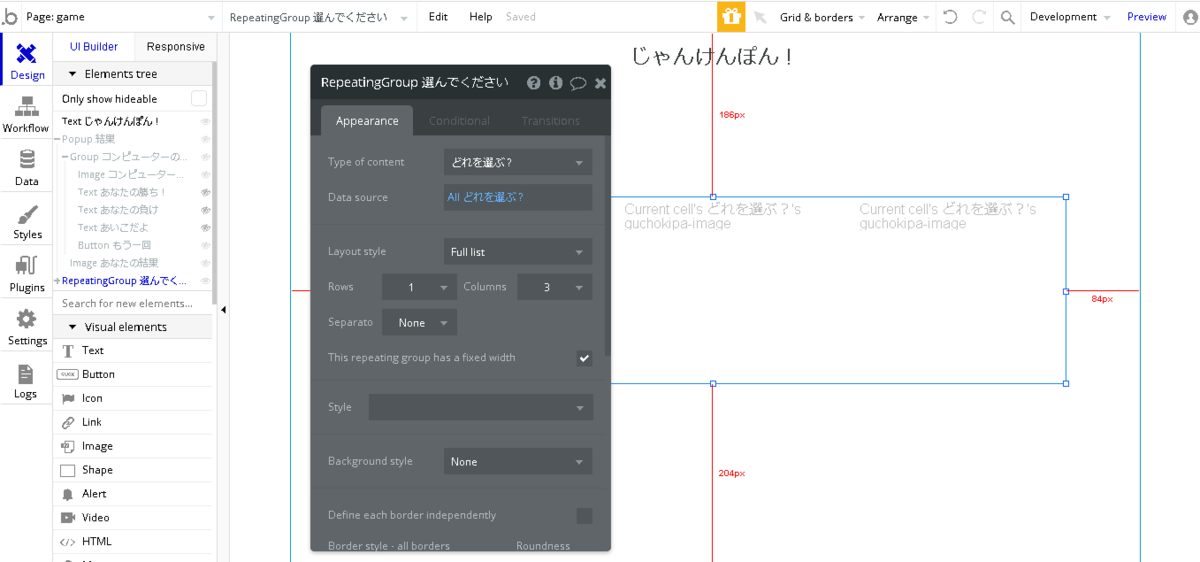Collapse the Popup 結果 tree item
The width and height of the screenshot is (1200, 562).
57,139
